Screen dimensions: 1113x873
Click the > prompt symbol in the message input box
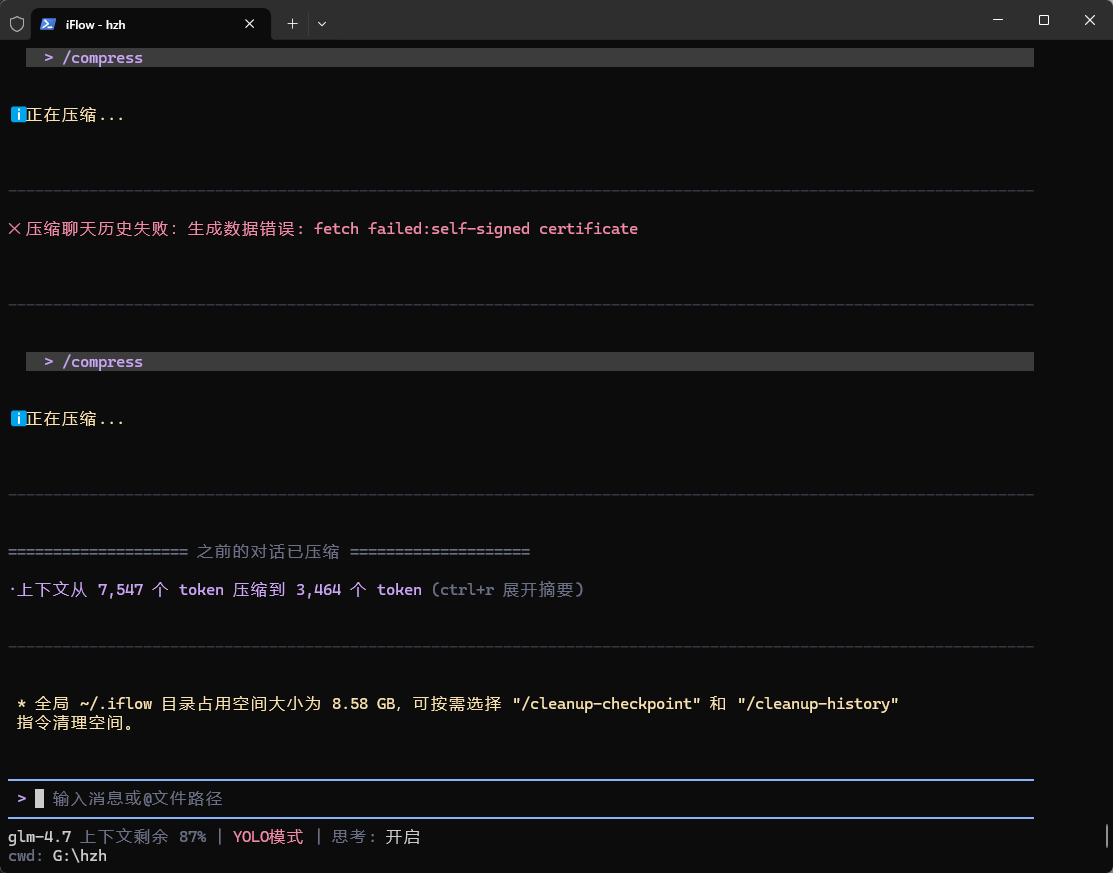pyautogui.click(x=22, y=798)
